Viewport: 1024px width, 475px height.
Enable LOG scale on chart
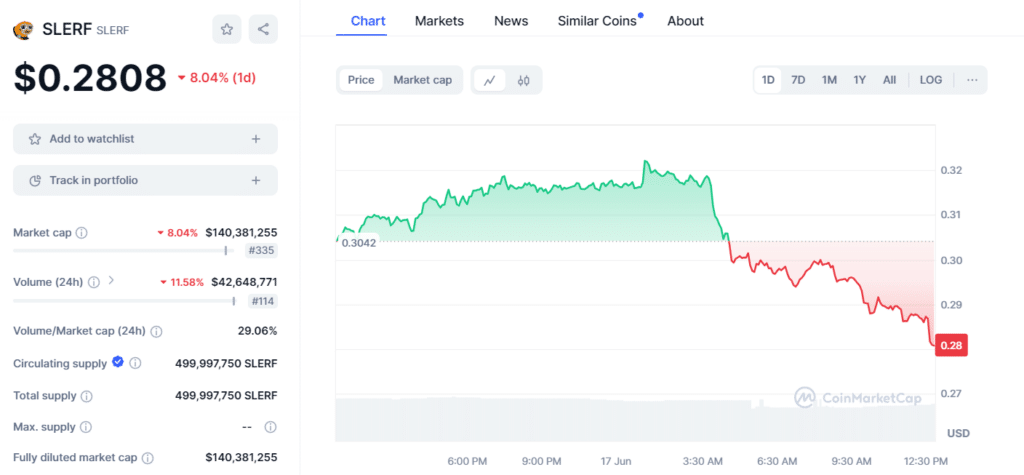point(930,80)
